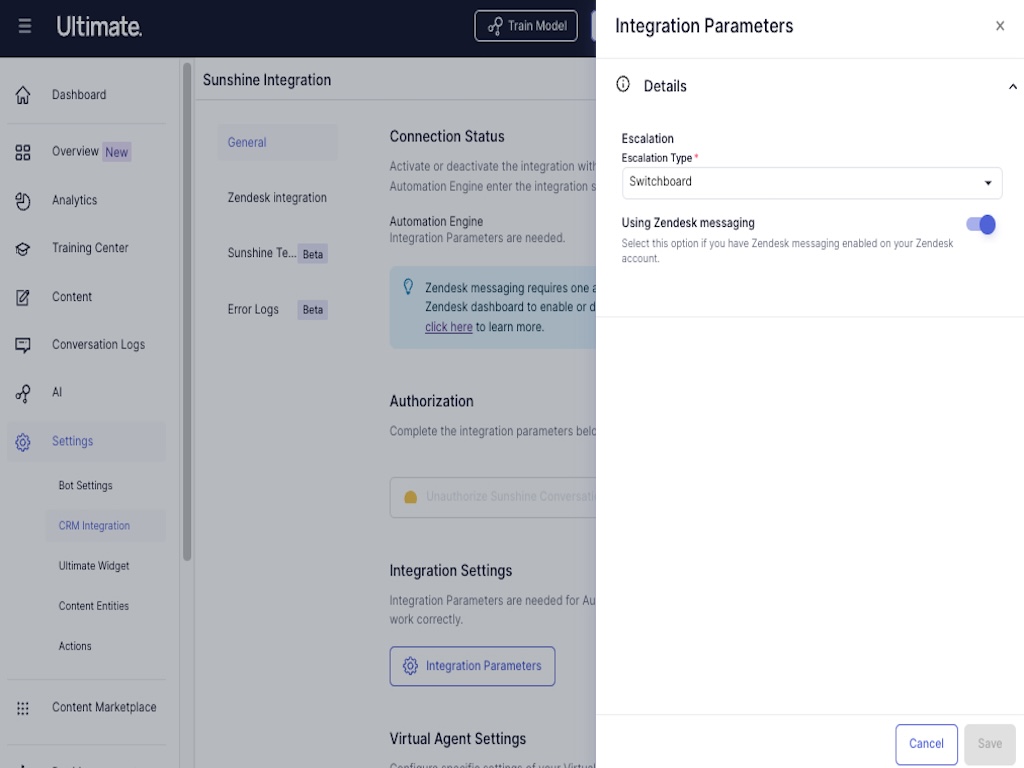This screenshot has width=1024, height=768.
Task: Click the Dashboard home icon
Action: (23, 95)
